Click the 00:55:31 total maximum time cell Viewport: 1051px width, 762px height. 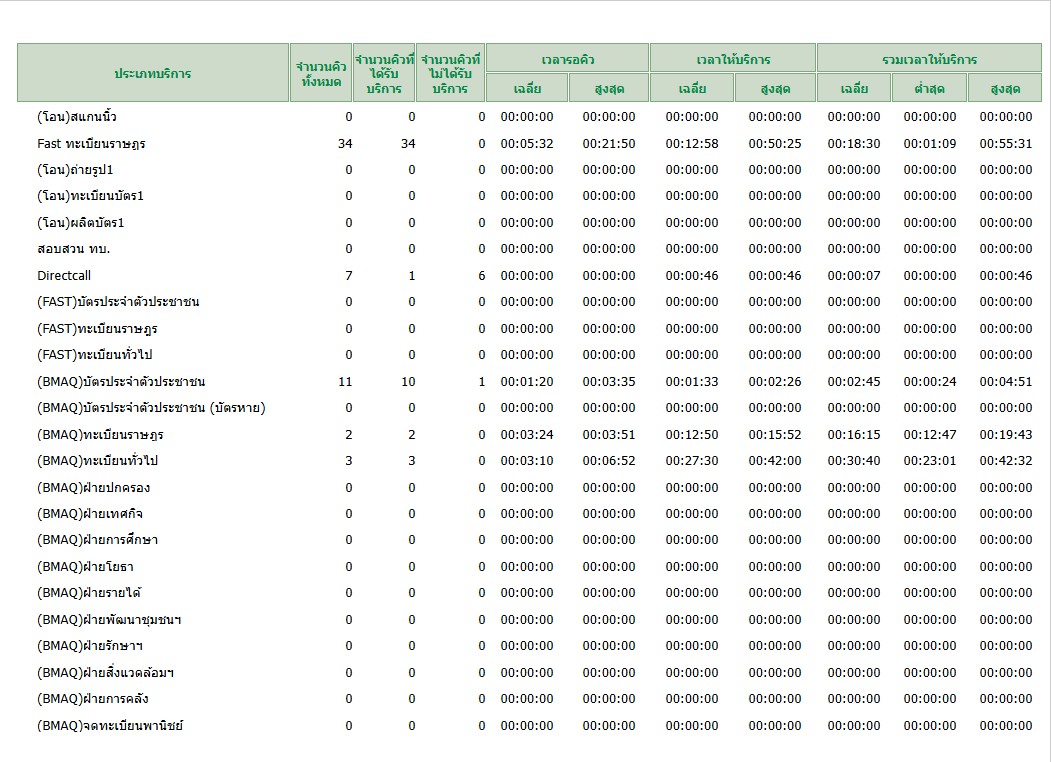coord(1005,143)
